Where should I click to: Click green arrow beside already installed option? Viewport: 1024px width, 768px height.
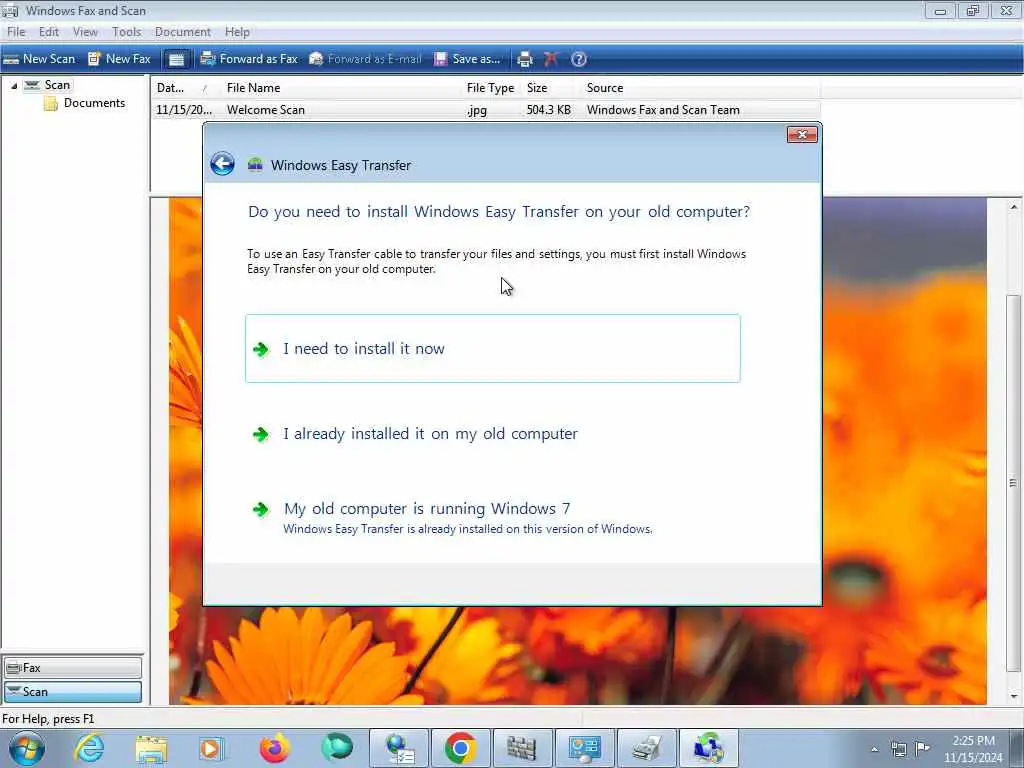[261, 435]
